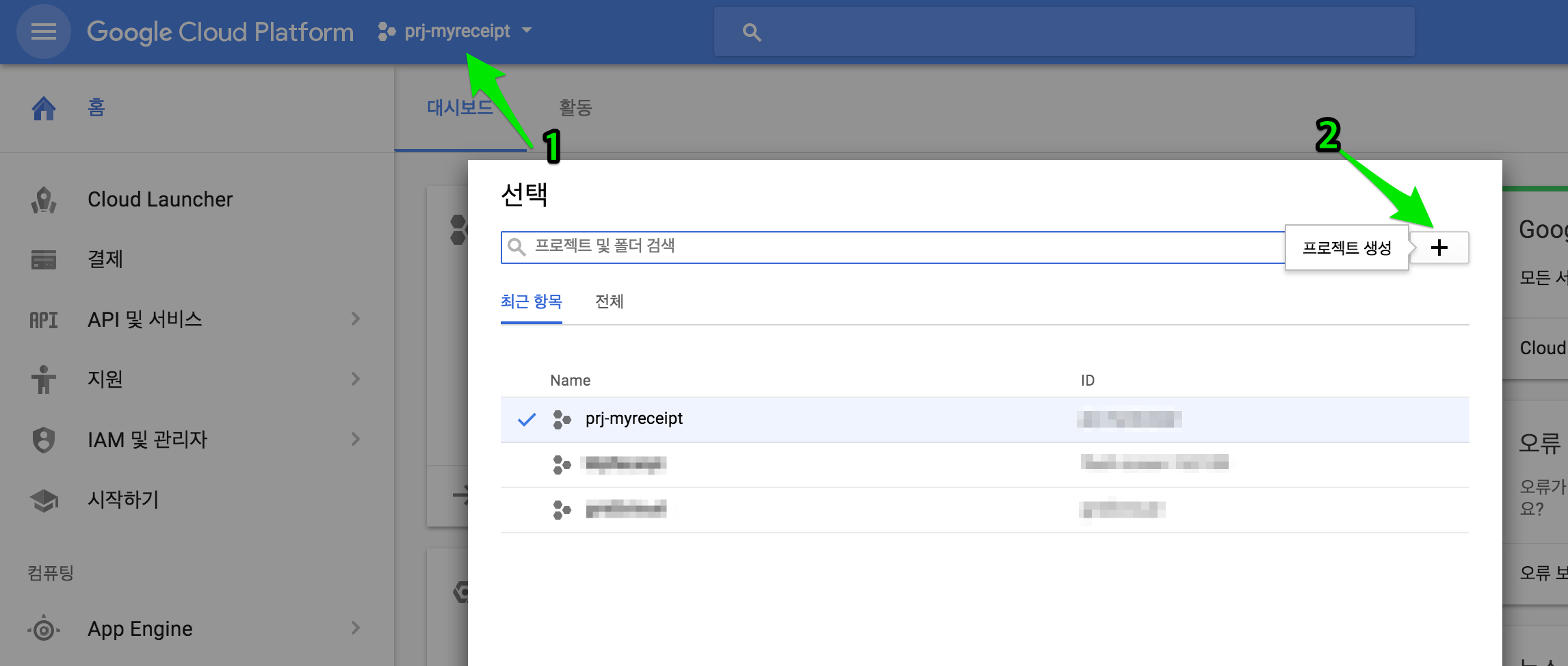
Task: Open 시작하기 getting started item
Action: (x=123, y=499)
